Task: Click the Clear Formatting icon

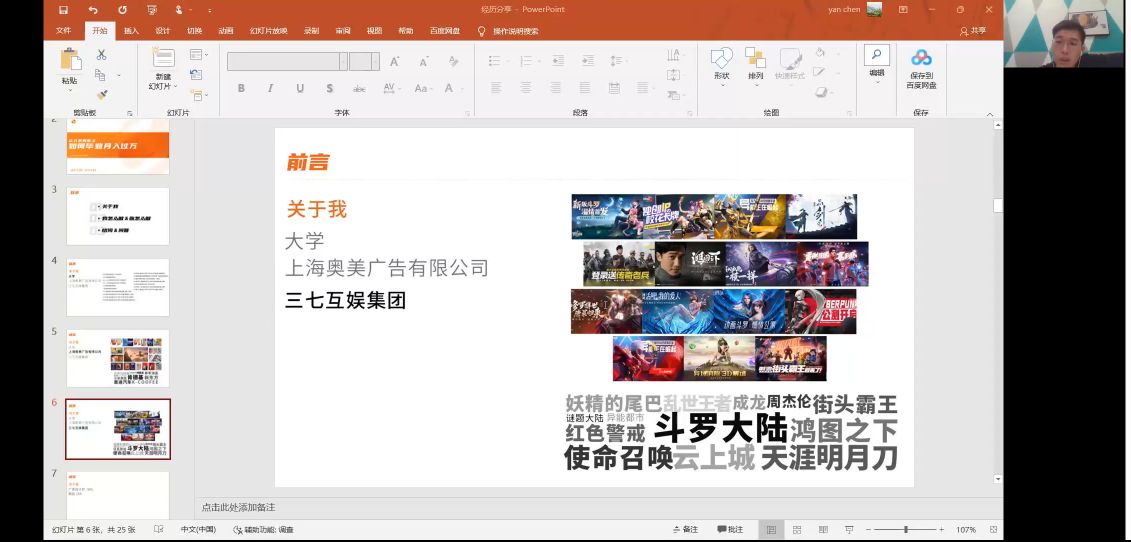Action: pyautogui.click(x=453, y=62)
